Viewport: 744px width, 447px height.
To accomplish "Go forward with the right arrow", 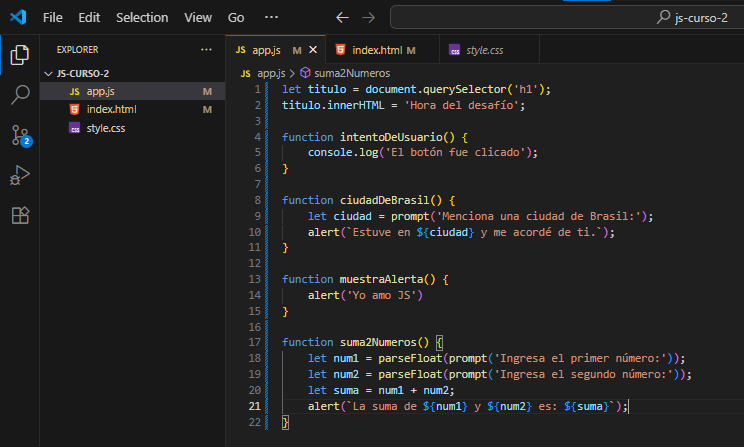I will click(368, 18).
